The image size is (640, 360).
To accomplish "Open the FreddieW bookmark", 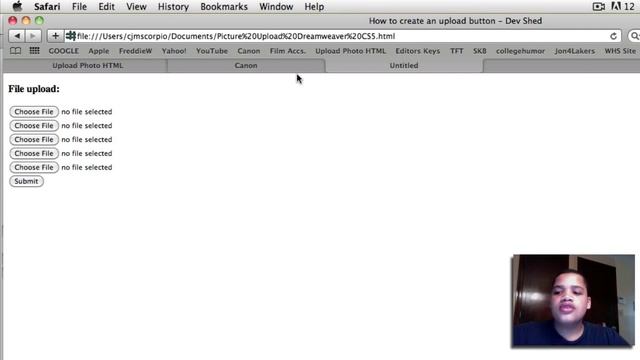I will pyautogui.click(x=136, y=51).
